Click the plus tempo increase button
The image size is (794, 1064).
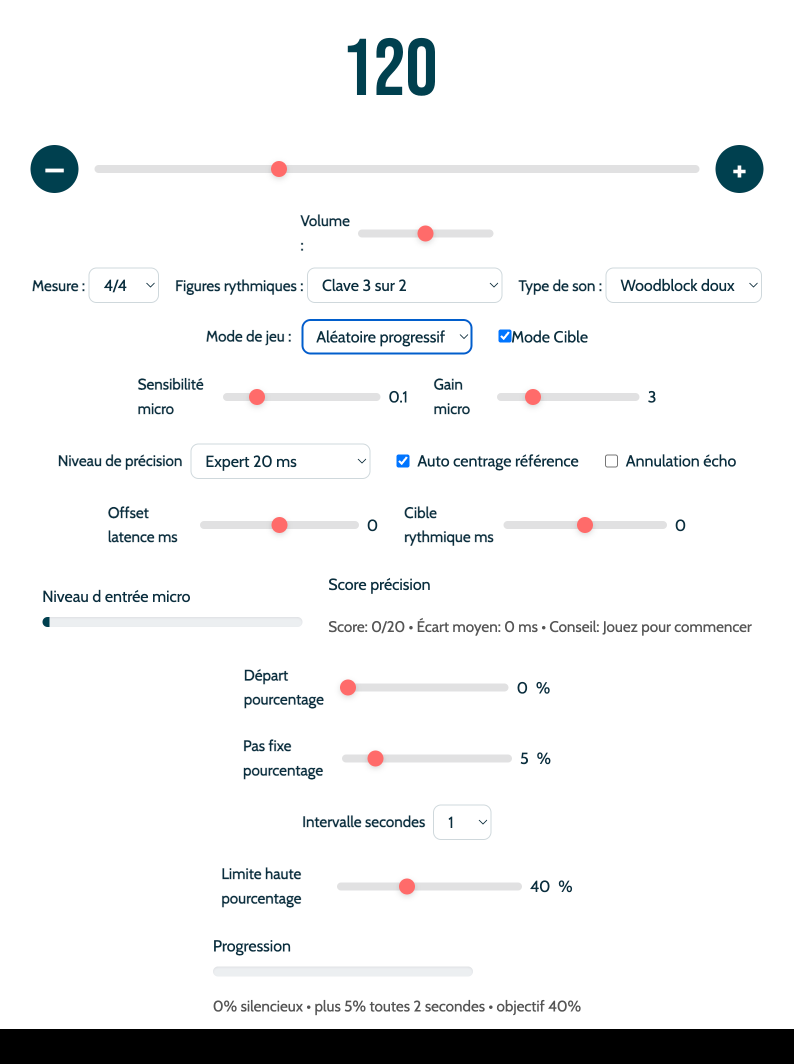(x=739, y=169)
